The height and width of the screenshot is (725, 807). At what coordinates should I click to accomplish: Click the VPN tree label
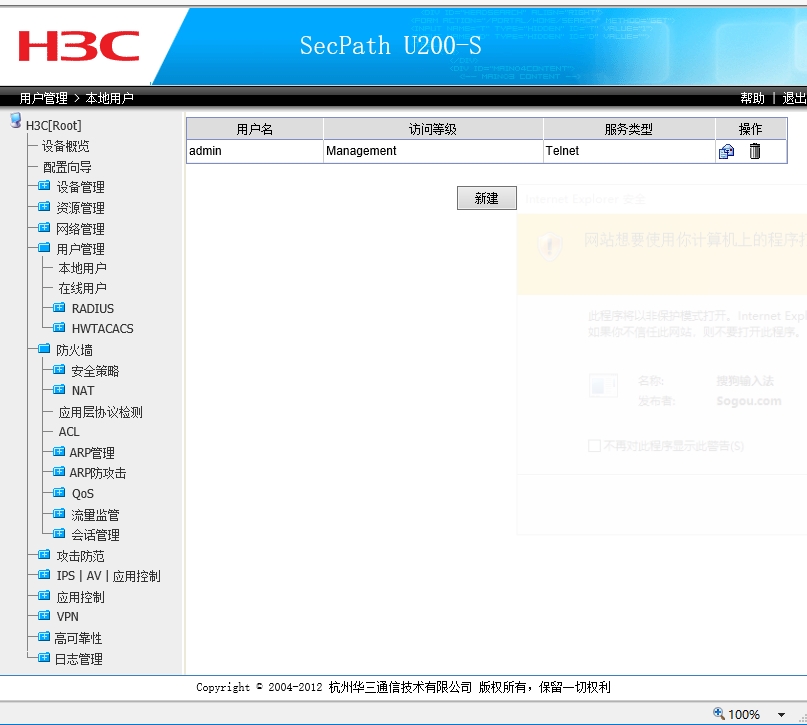tap(67, 616)
